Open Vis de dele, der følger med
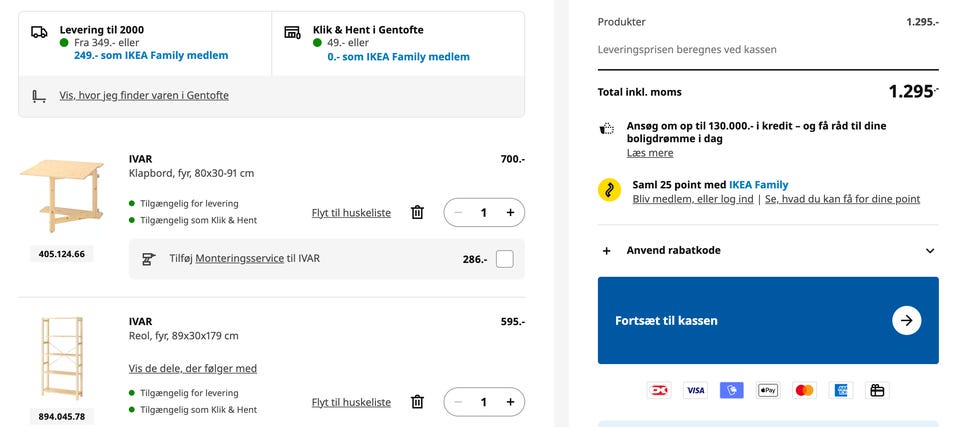The width and height of the screenshot is (960, 427). click(193, 369)
